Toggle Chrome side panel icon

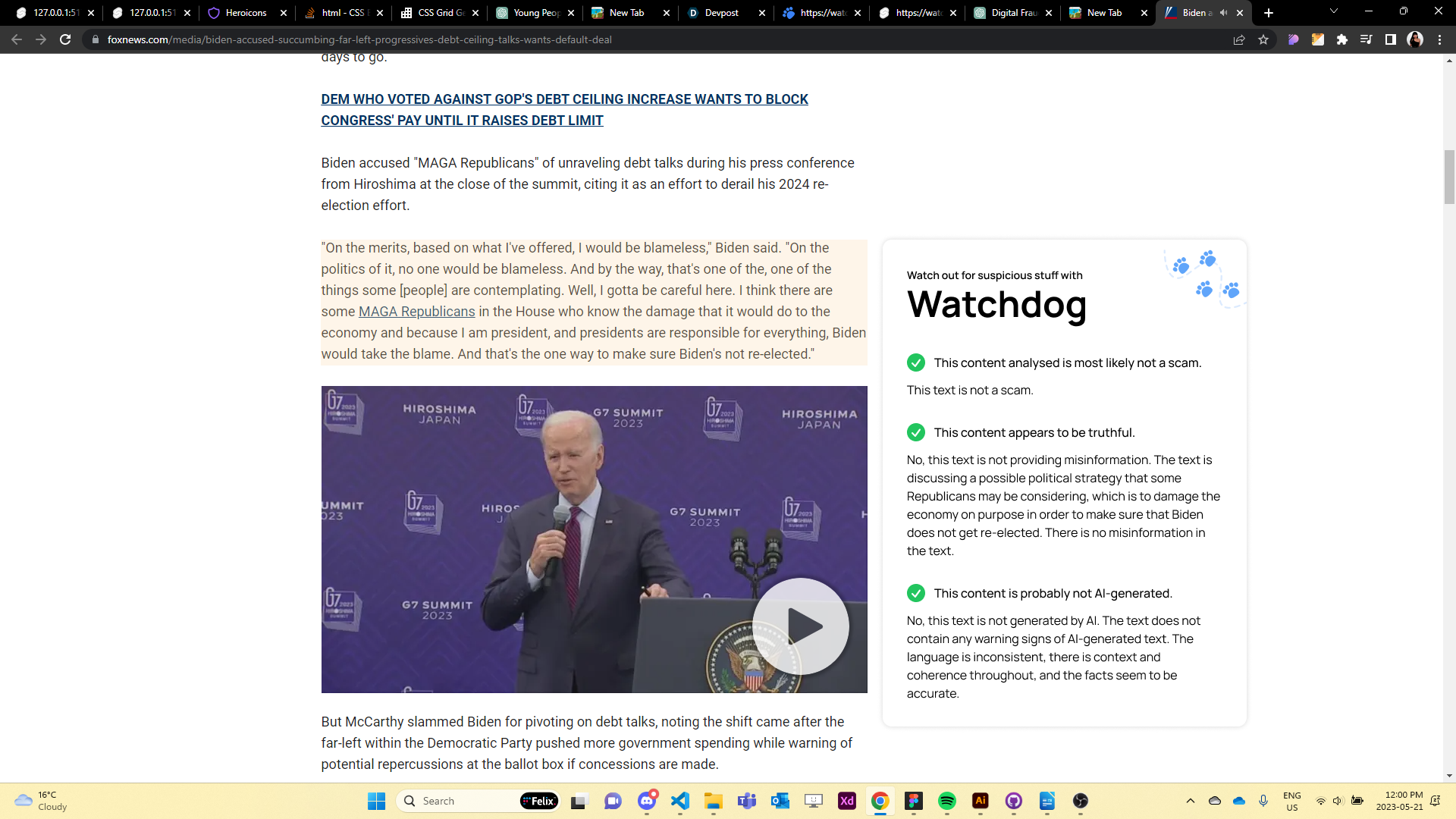tap(1390, 39)
